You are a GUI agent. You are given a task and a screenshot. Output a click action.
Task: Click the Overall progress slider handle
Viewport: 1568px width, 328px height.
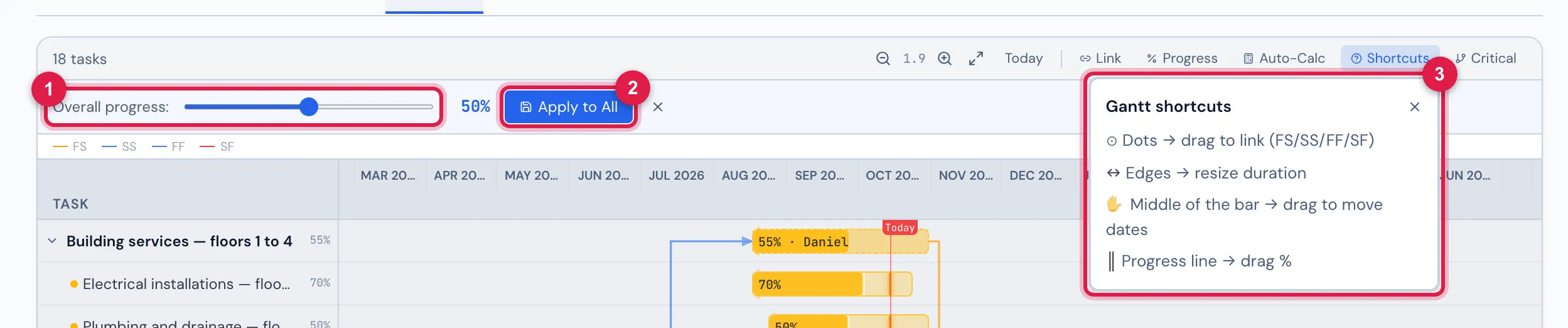click(309, 107)
